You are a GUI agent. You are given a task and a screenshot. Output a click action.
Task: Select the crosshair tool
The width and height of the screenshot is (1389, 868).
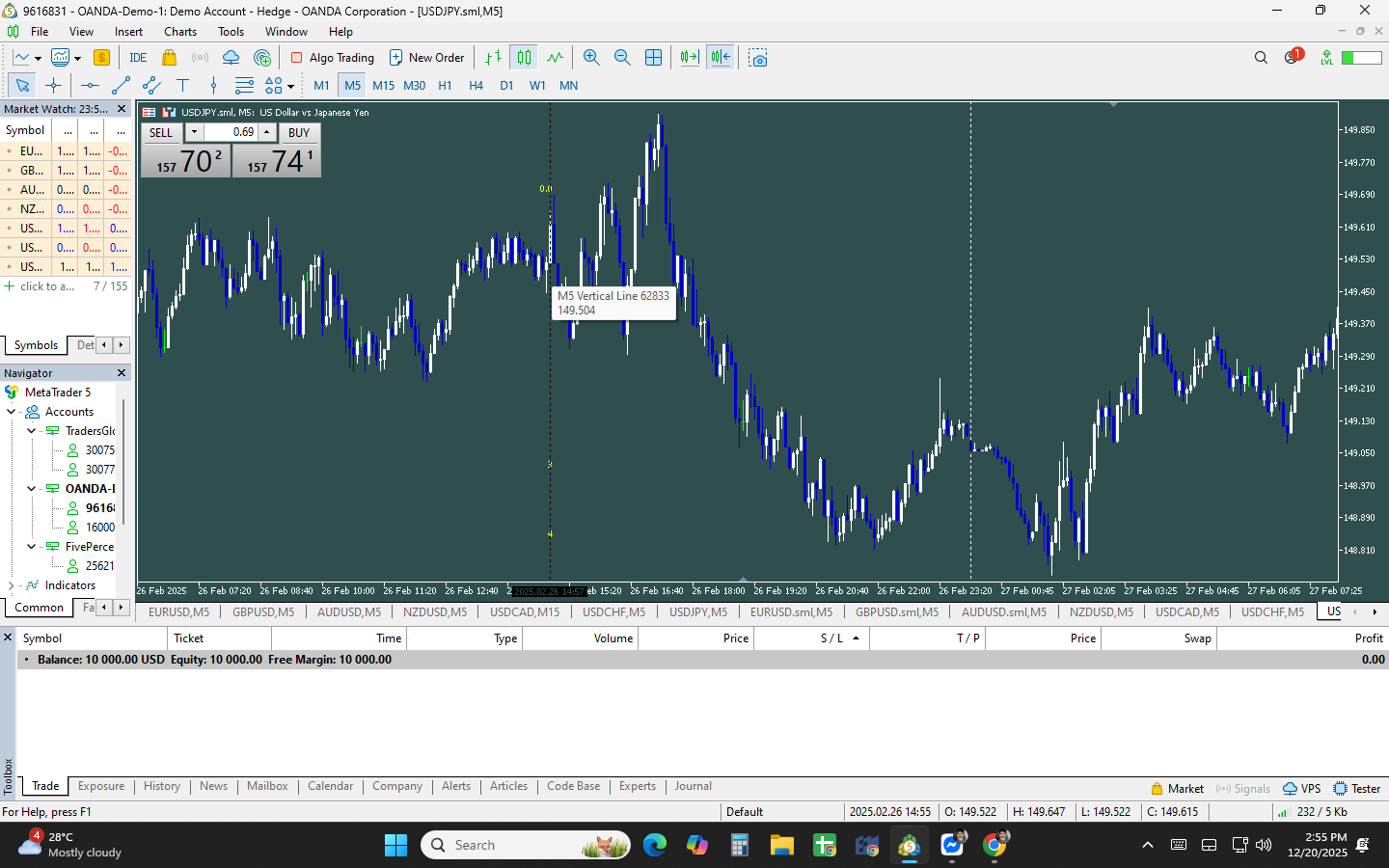point(53,86)
